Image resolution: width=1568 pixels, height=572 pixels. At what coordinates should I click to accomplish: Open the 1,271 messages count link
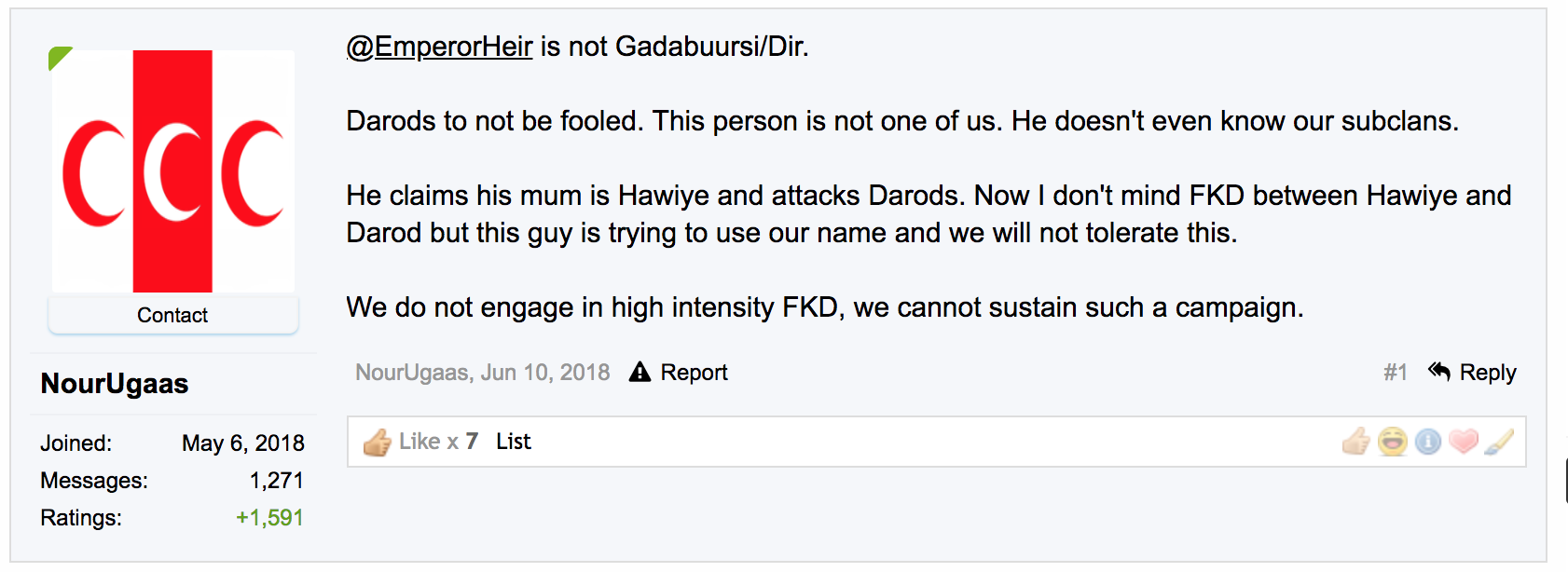(276, 481)
